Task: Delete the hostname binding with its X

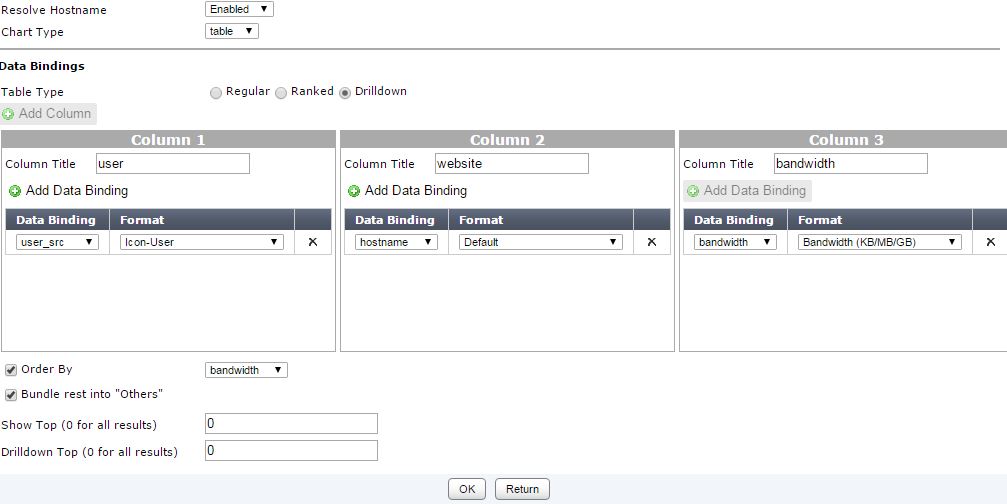Action: (652, 242)
